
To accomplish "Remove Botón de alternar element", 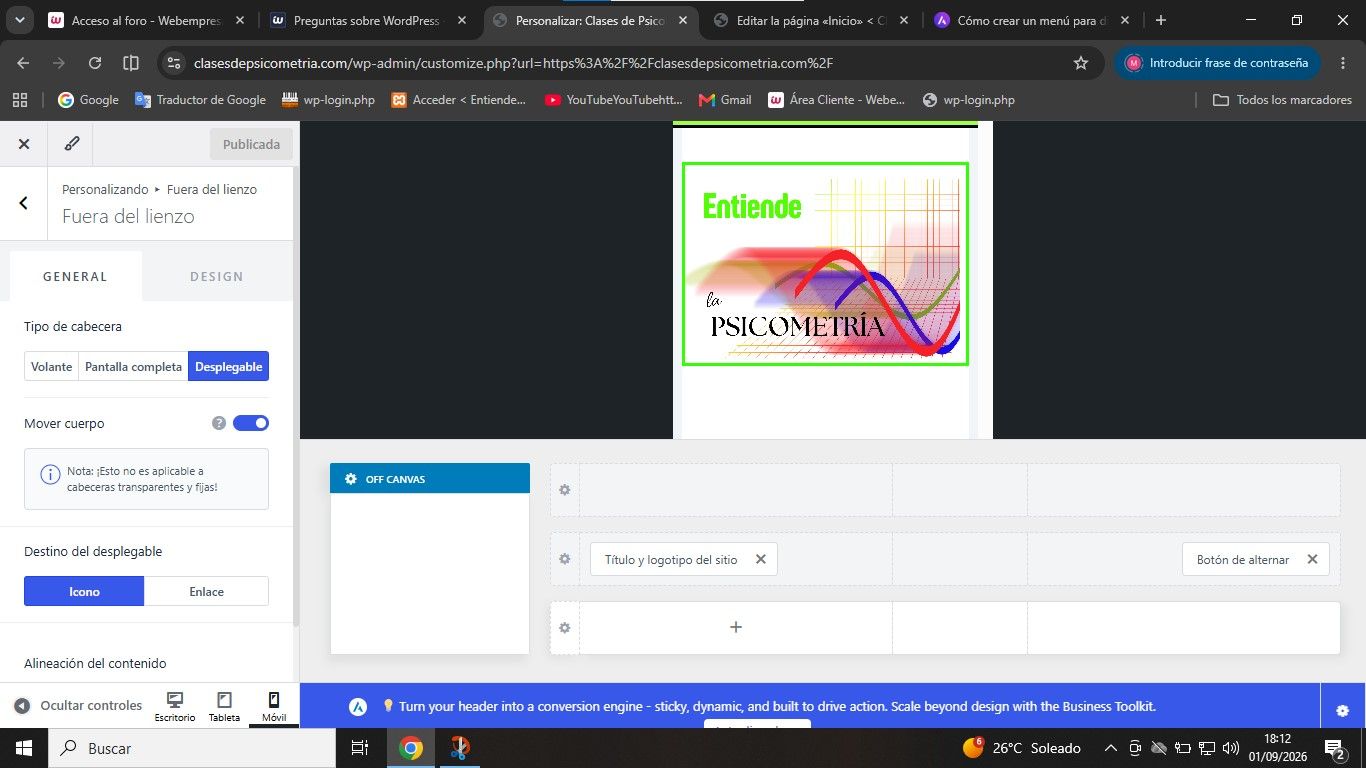I will (1312, 559).
